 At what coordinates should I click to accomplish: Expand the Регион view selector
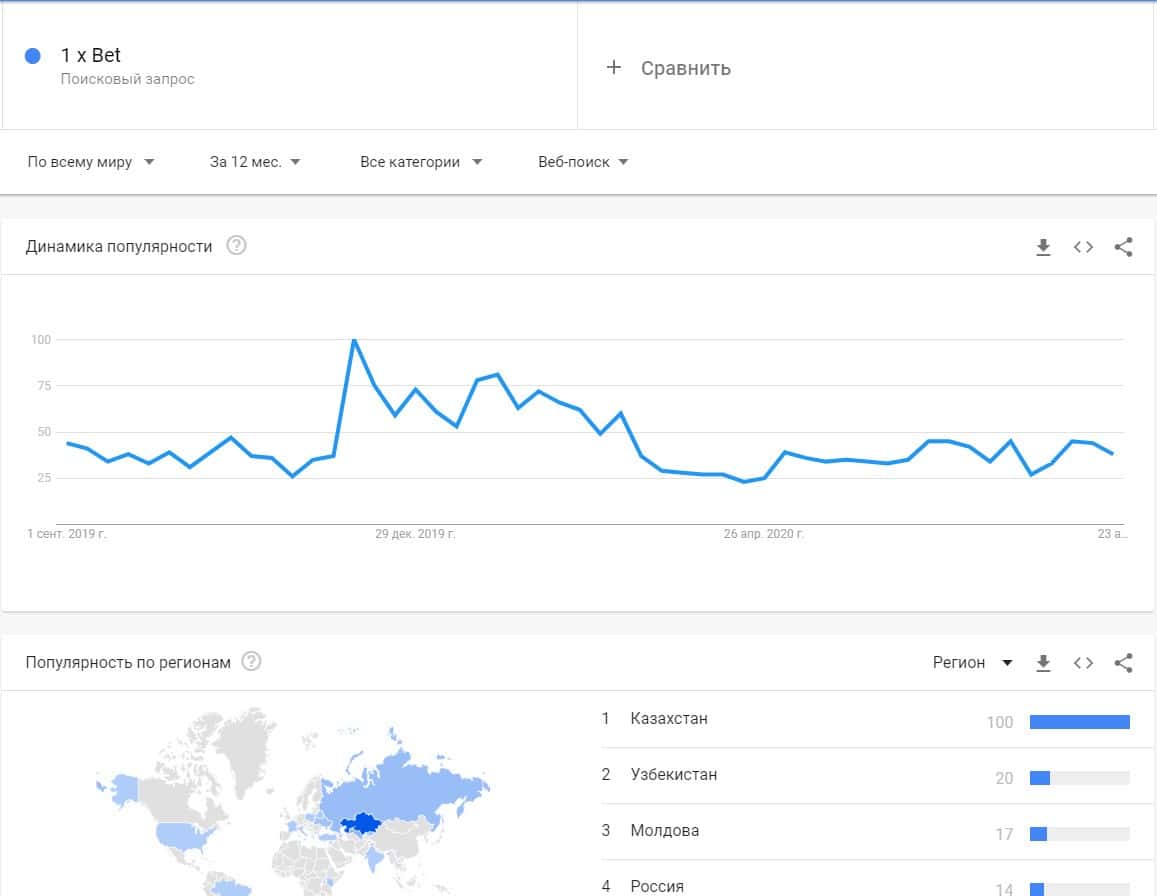point(972,663)
